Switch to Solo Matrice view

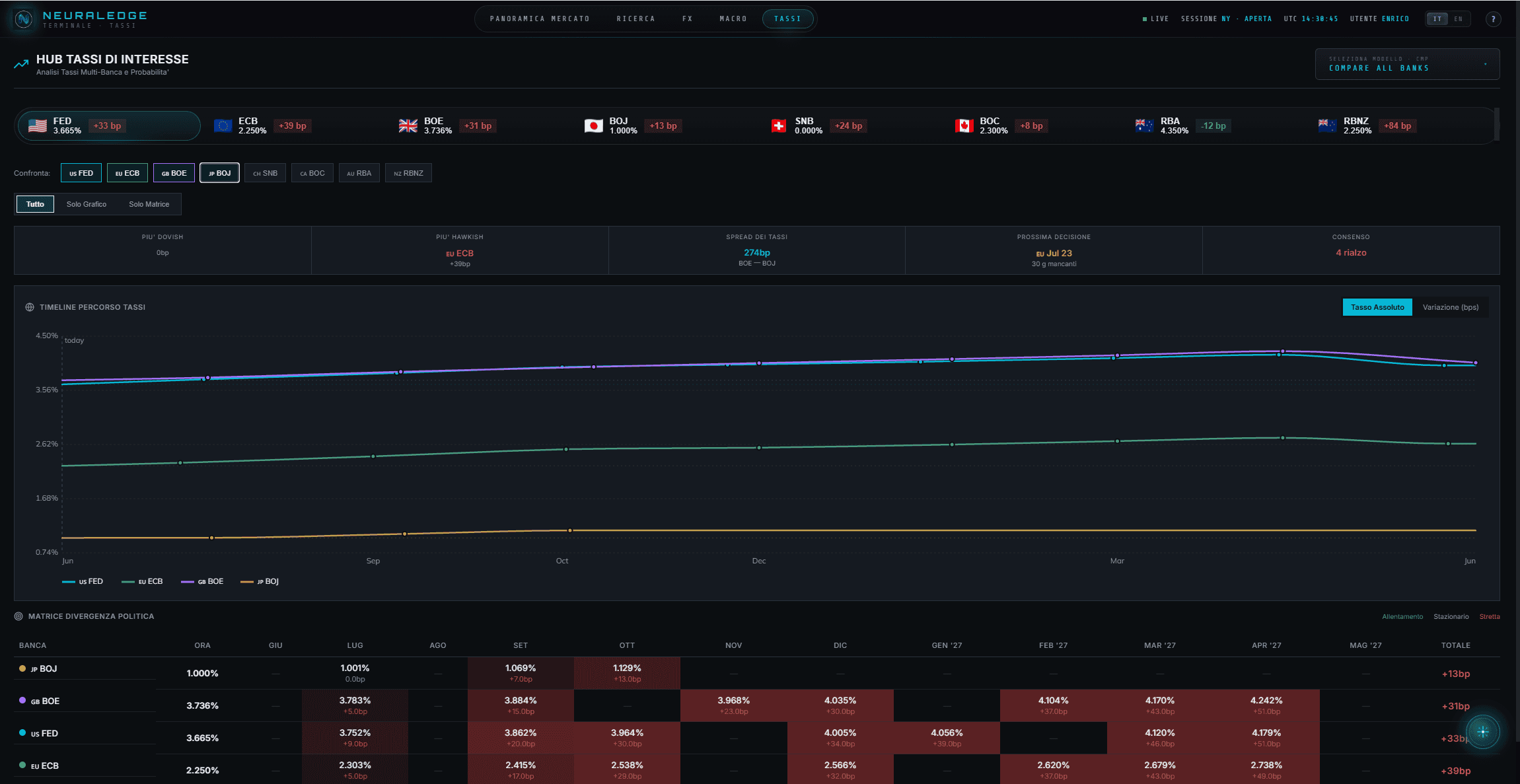pos(149,204)
